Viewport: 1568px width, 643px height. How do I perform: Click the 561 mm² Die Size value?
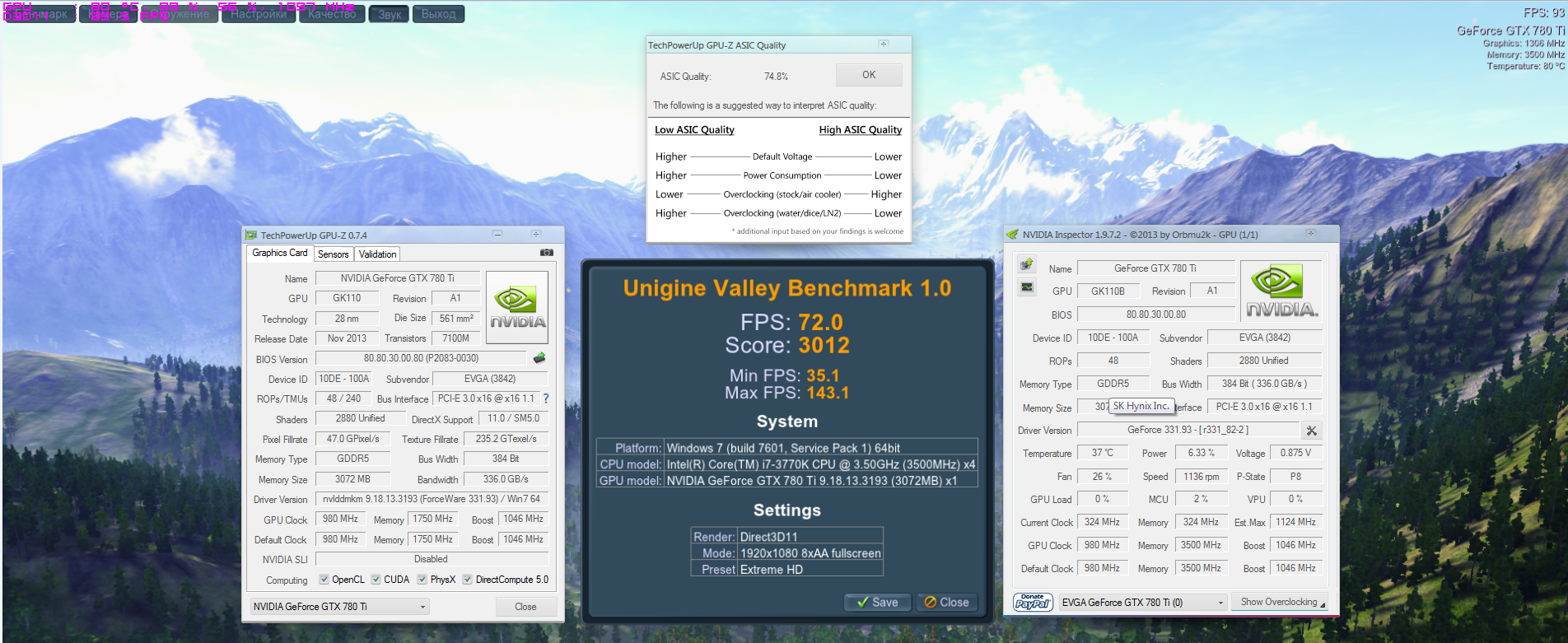click(456, 319)
